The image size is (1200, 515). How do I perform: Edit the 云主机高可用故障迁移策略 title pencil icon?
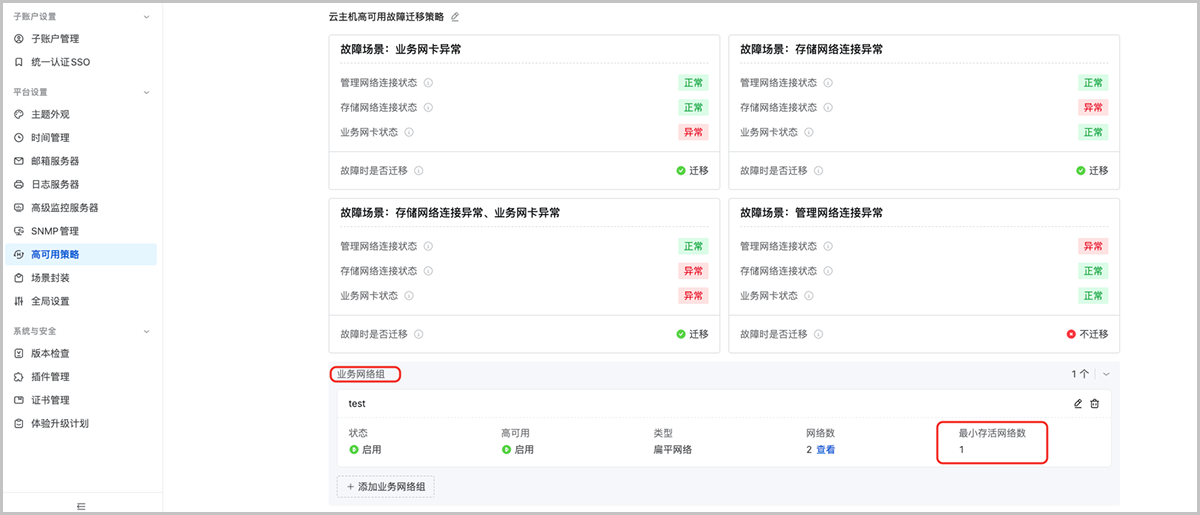(455, 17)
